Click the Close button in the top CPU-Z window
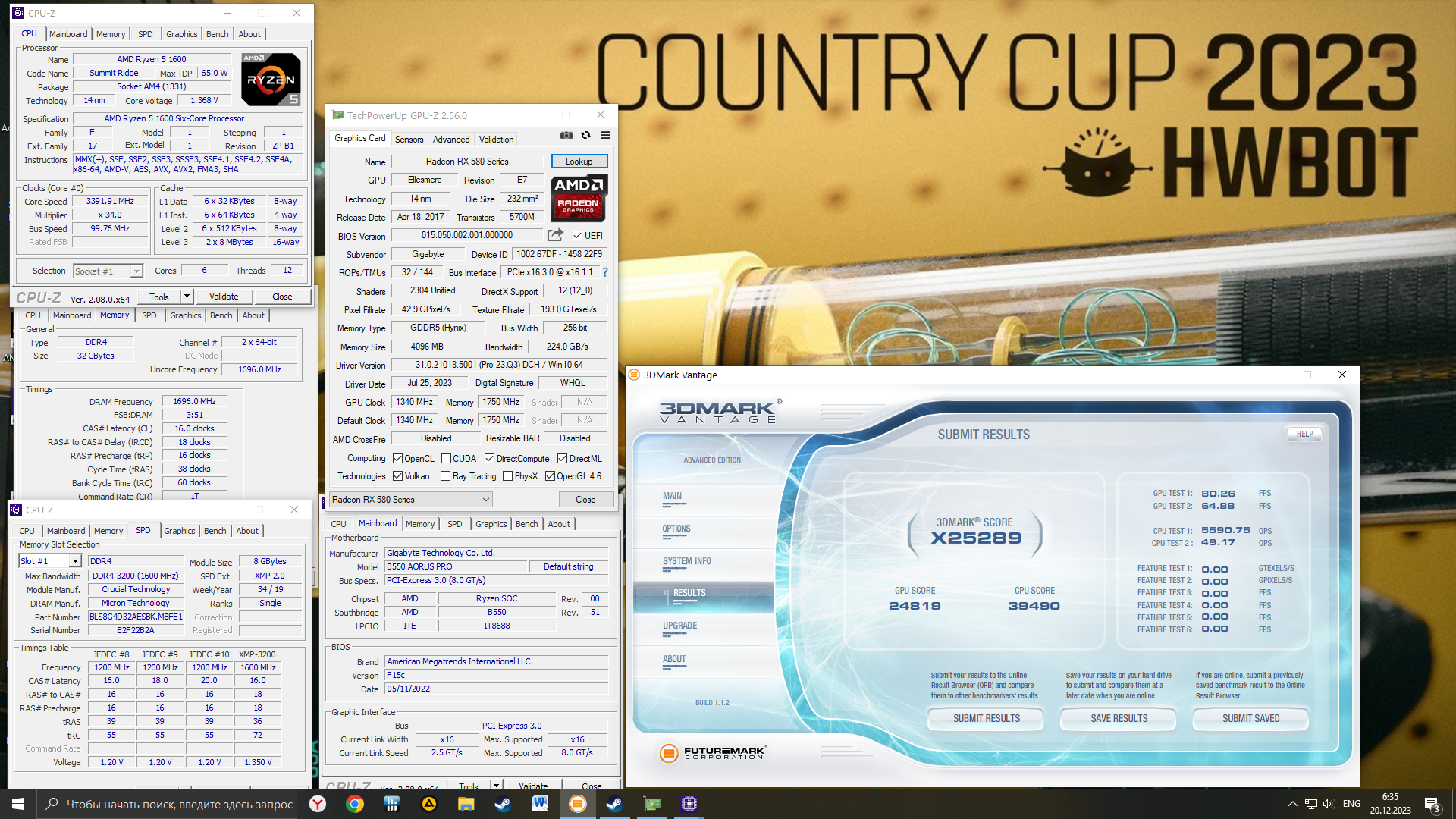 click(x=282, y=297)
